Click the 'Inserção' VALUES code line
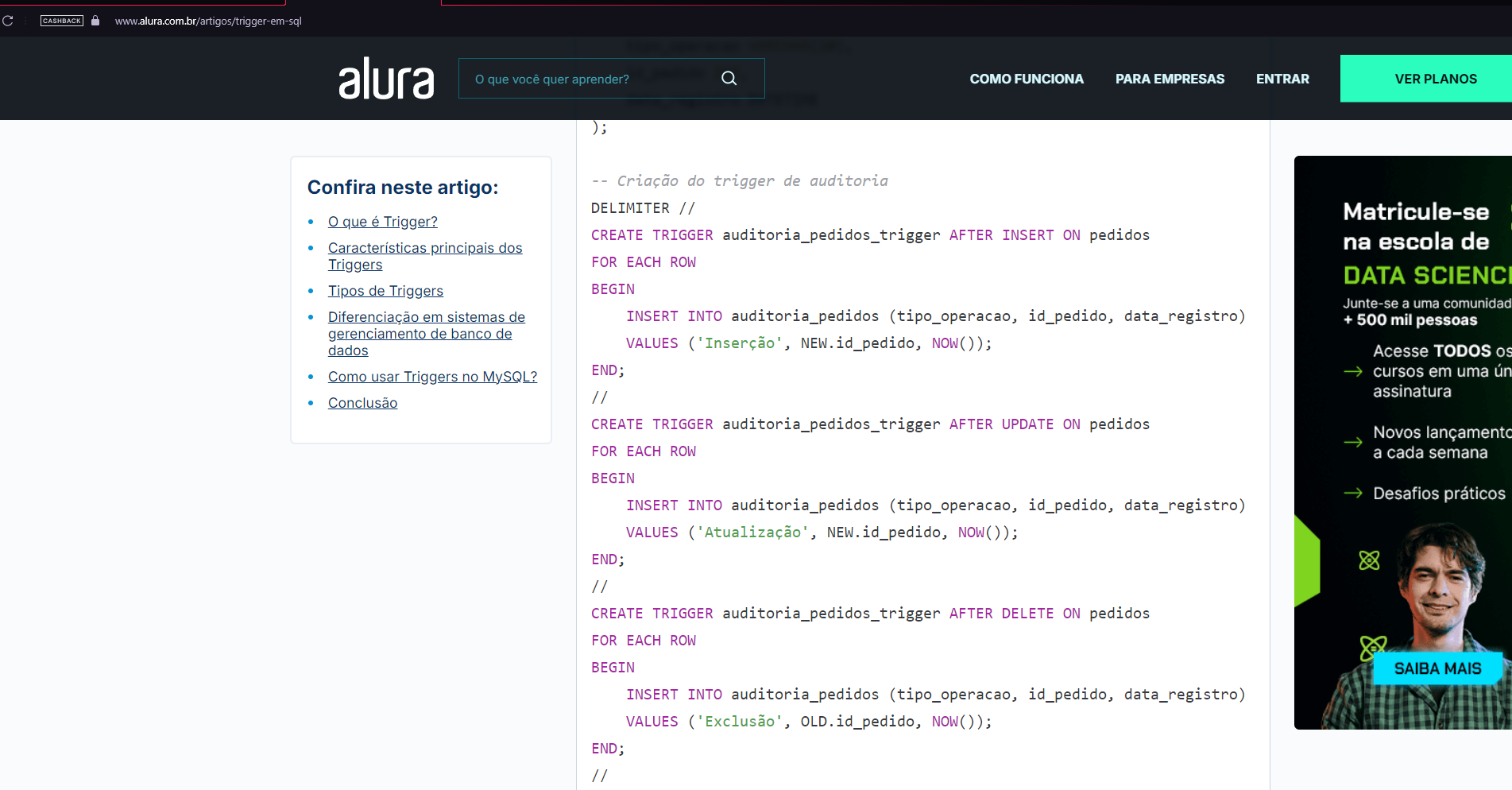The width and height of the screenshot is (1512, 790). 809,343
